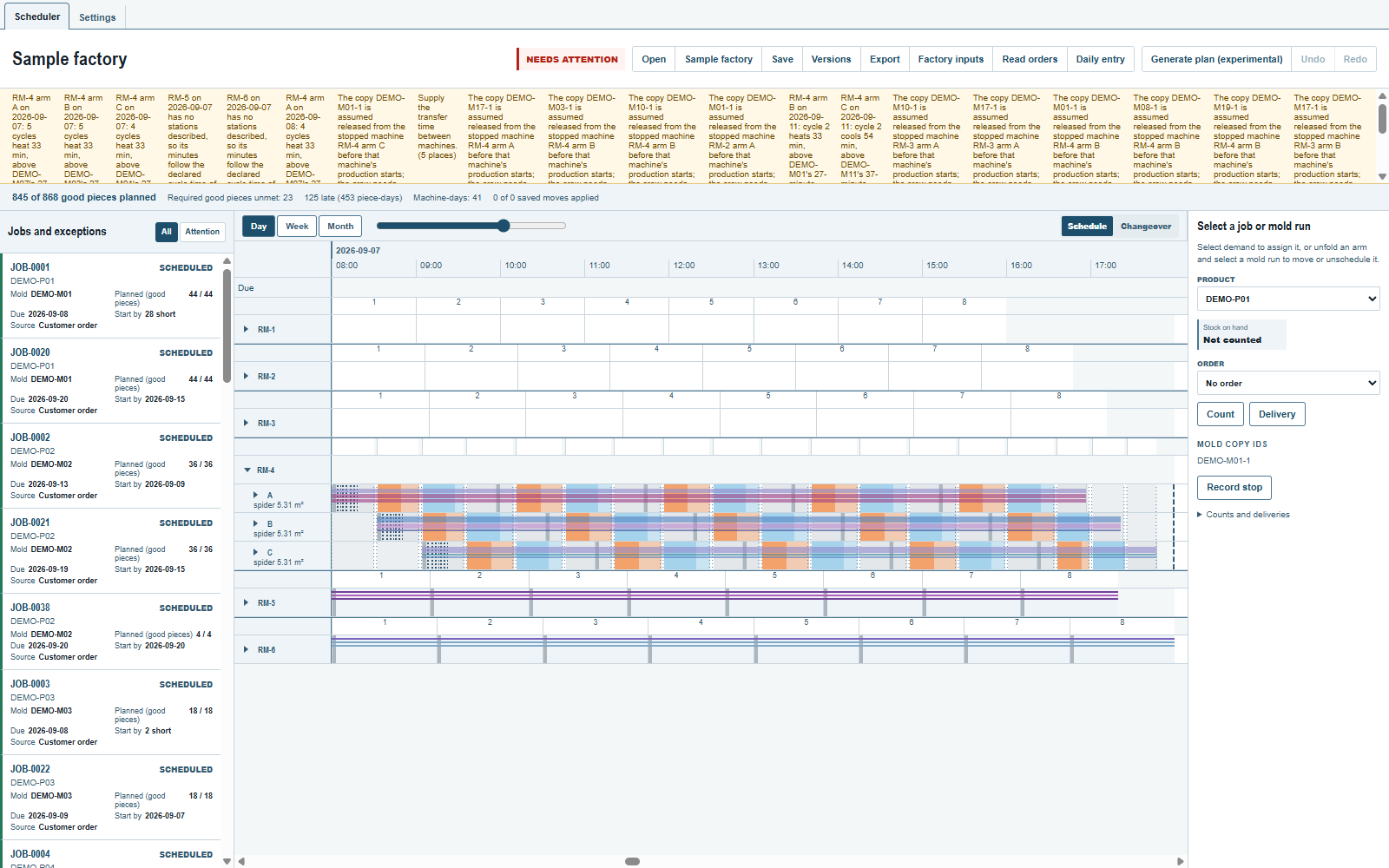Click the timeline scroll-right arrow
1389x868 pixels.
(1181, 862)
